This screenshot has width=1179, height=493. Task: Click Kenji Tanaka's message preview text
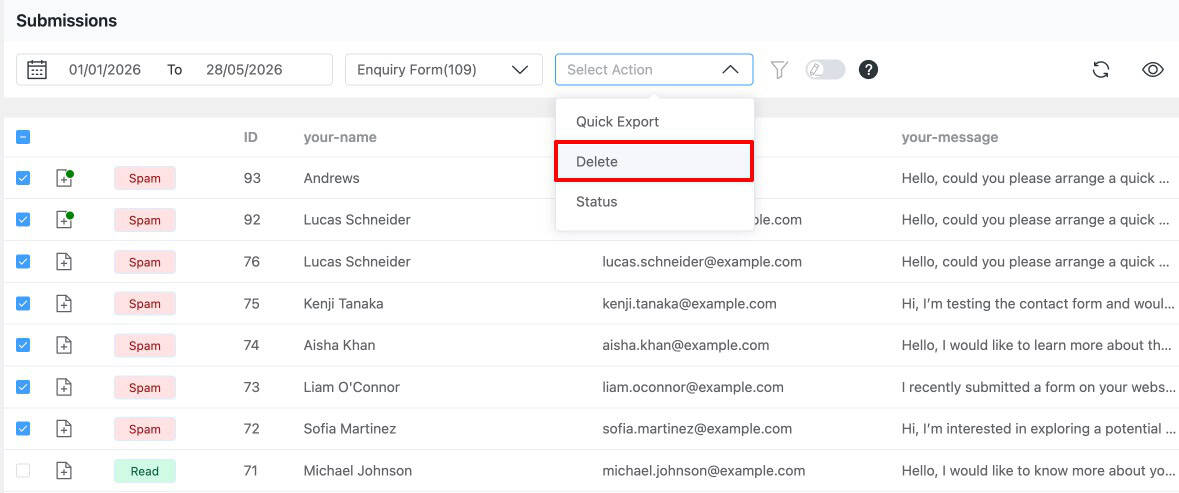[x=1036, y=304]
